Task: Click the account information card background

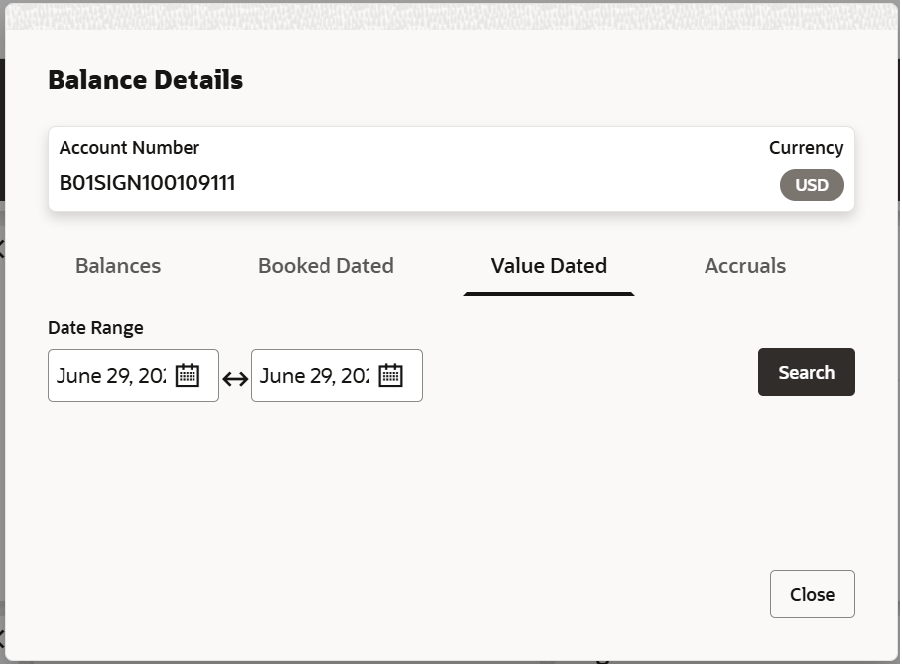Action: [x=452, y=169]
